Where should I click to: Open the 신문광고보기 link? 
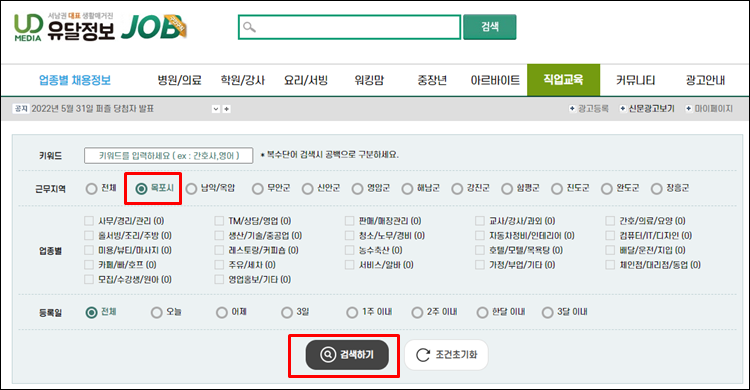[647, 109]
